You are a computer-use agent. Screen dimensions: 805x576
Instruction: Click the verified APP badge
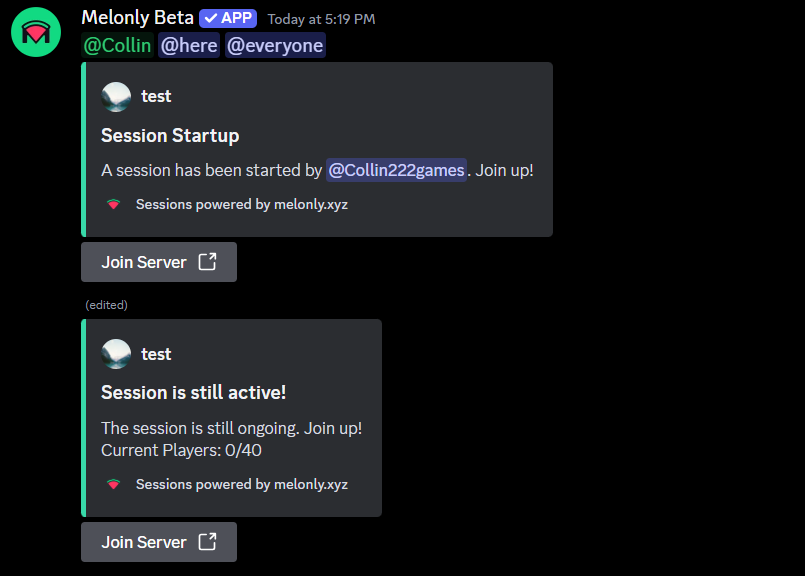227,17
